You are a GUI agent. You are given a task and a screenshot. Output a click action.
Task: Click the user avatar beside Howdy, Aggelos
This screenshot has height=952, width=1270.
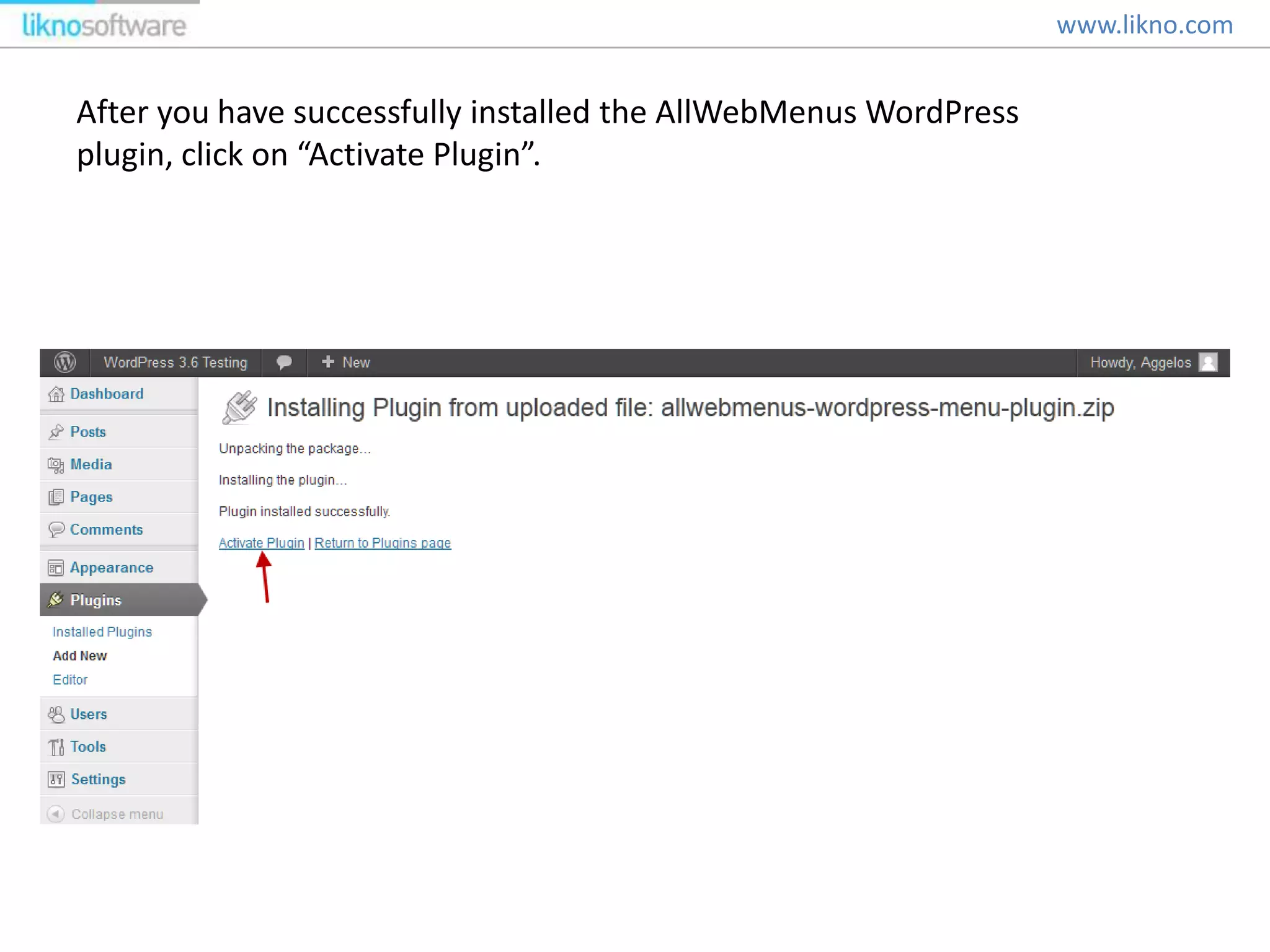tap(1208, 363)
